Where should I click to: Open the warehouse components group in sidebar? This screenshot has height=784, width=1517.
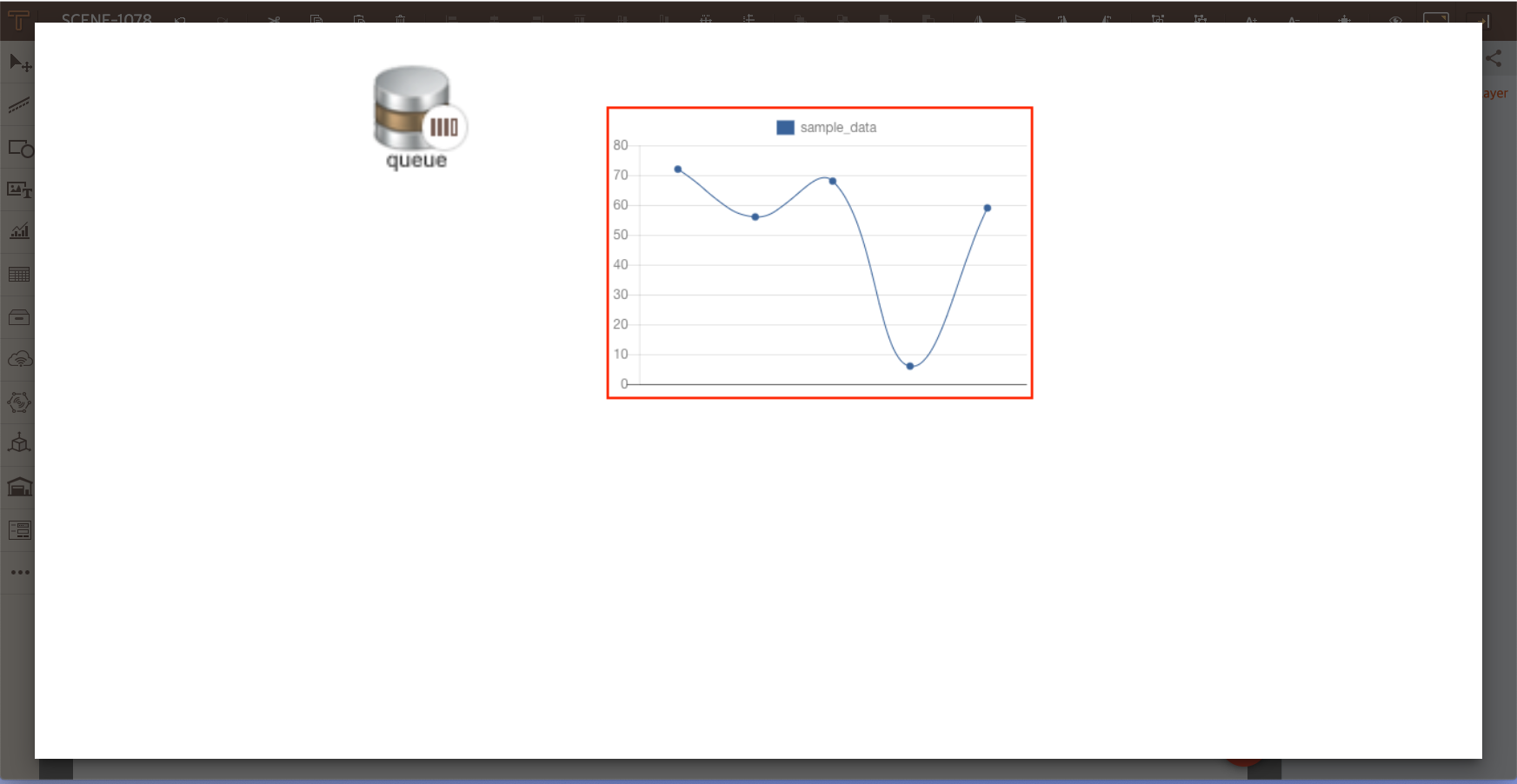(x=19, y=487)
